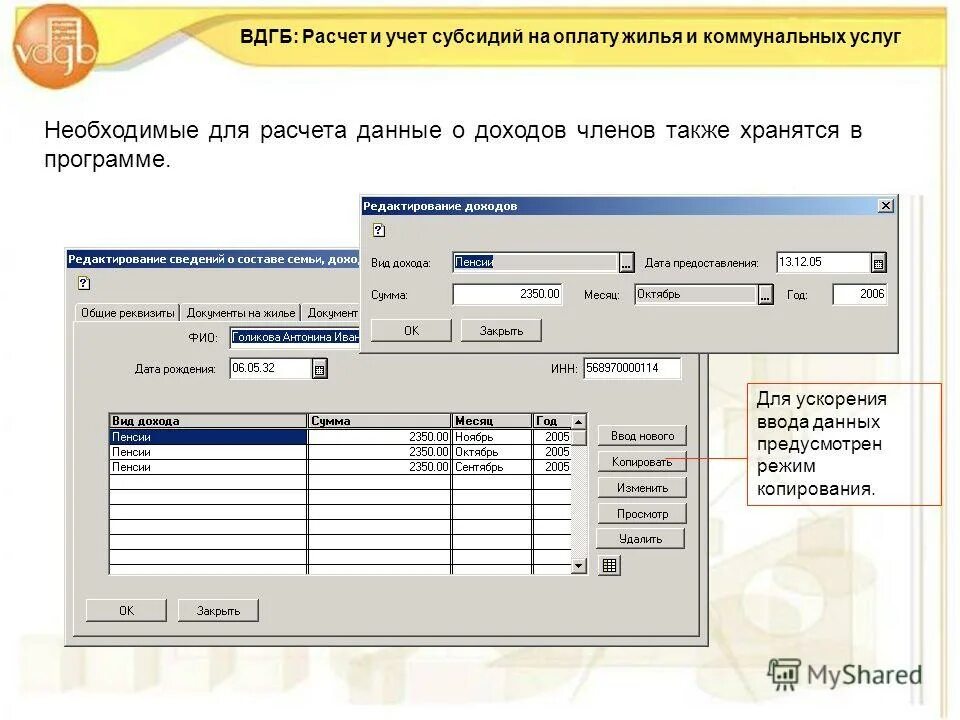Click Сентябрь month cell in table
960x720 pixels.
point(492,467)
